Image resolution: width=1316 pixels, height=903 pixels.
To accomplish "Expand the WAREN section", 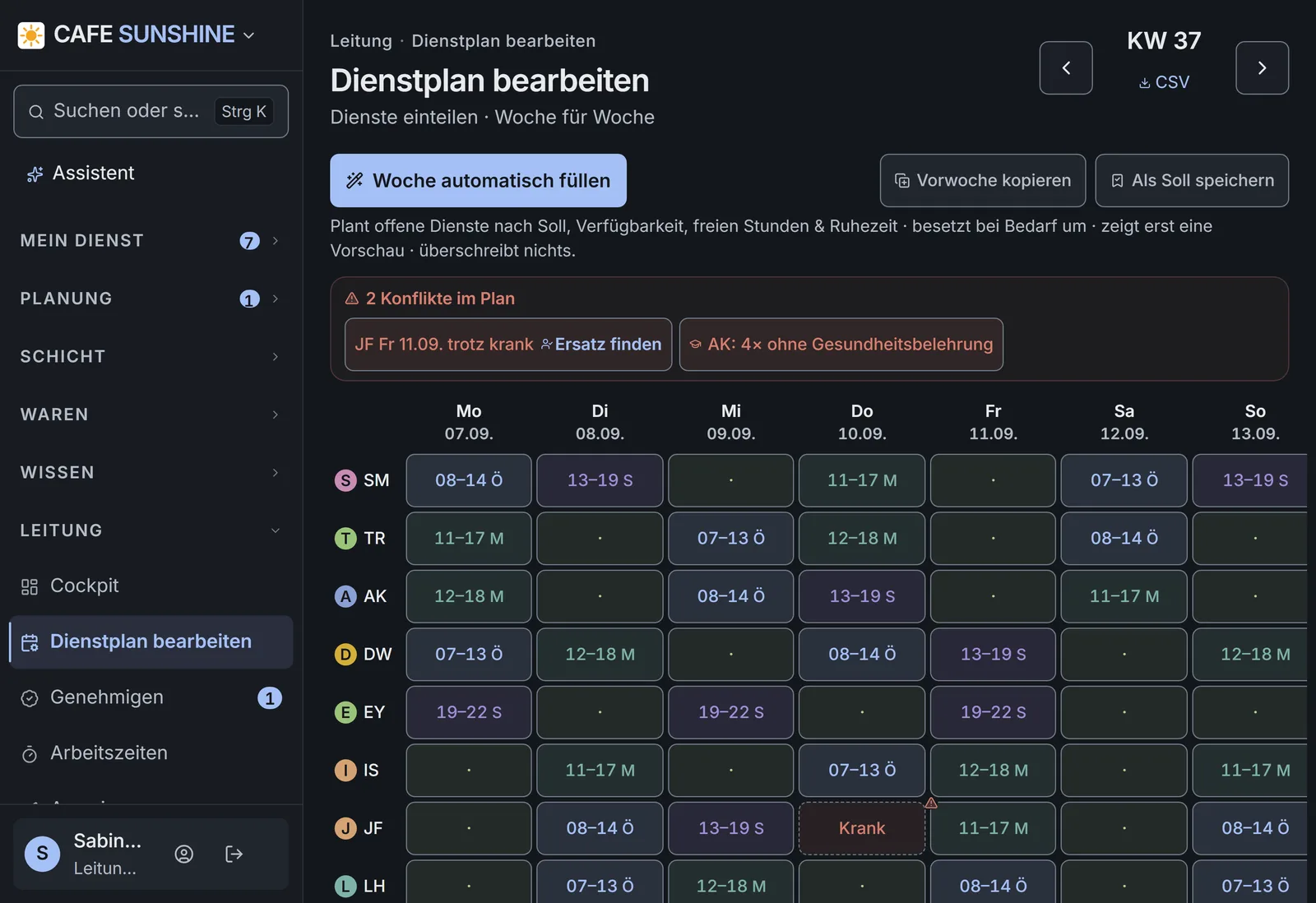I will tap(151, 414).
